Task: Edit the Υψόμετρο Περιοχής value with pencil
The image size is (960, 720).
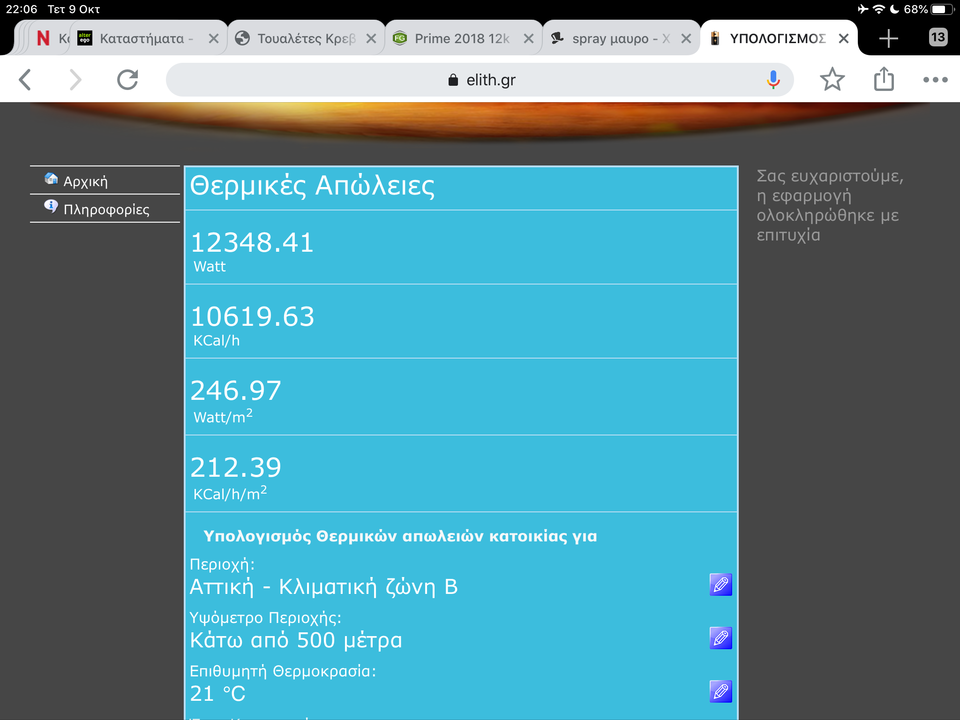Action: point(721,638)
